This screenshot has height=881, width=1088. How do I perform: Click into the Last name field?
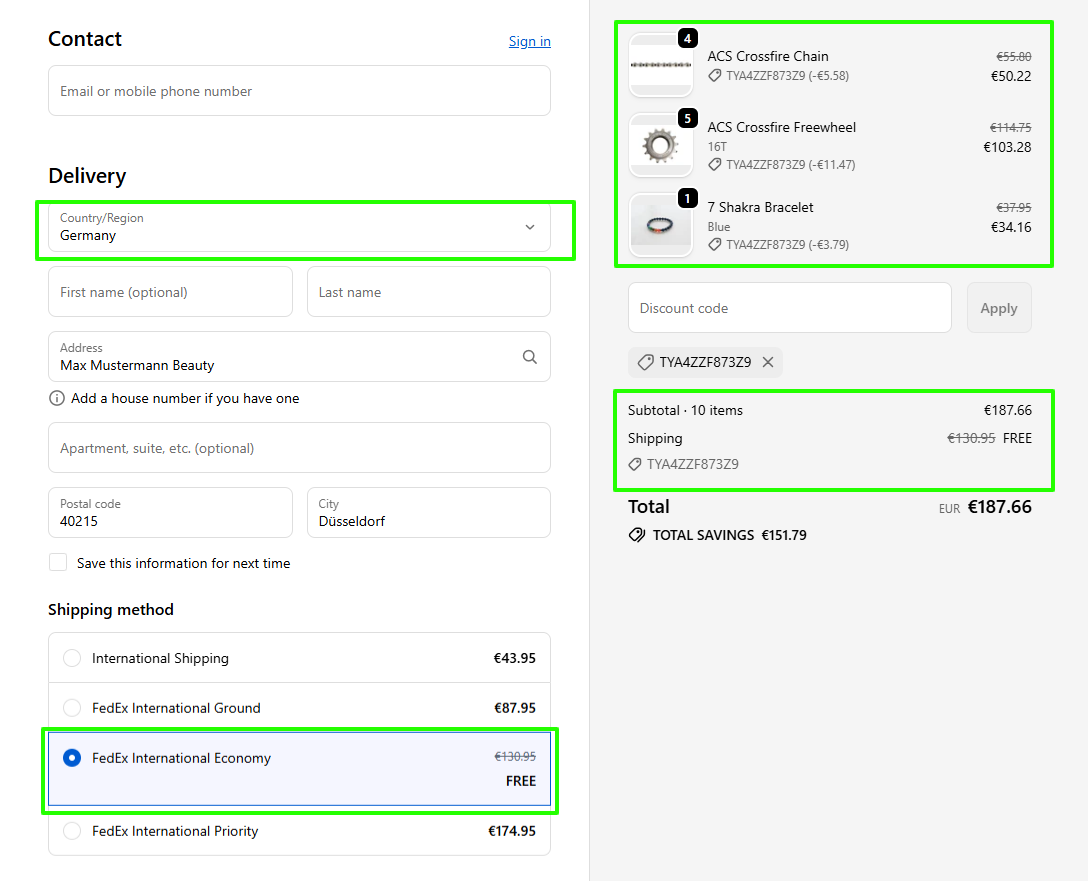coord(428,292)
